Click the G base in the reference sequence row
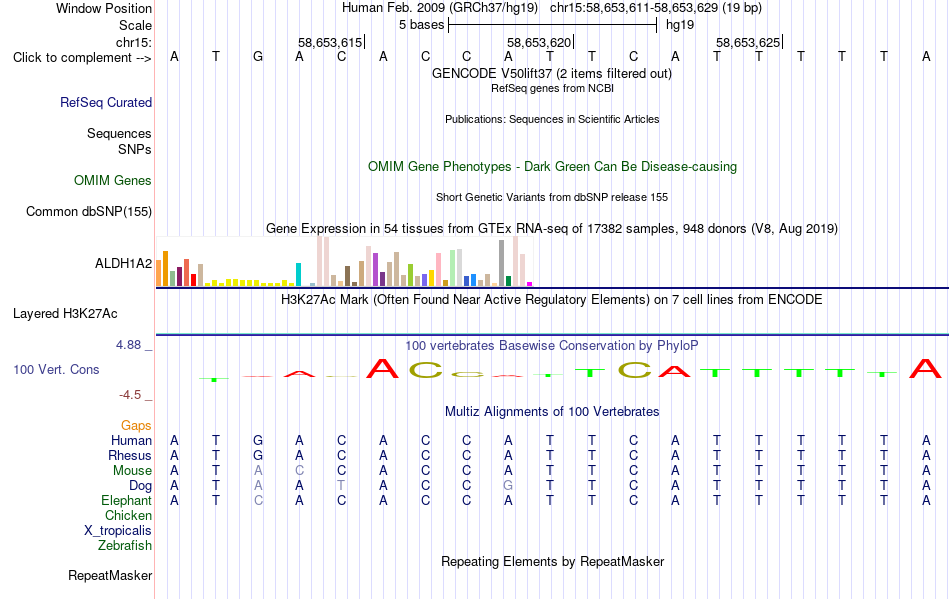950x599 pixels. pos(258,57)
